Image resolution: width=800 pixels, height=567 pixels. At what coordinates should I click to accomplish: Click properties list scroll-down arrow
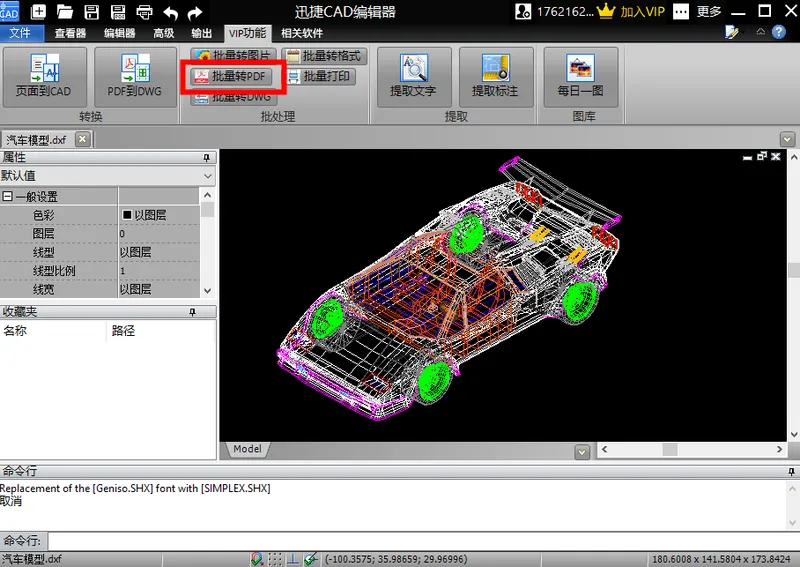pyautogui.click(x=207, y=291)
